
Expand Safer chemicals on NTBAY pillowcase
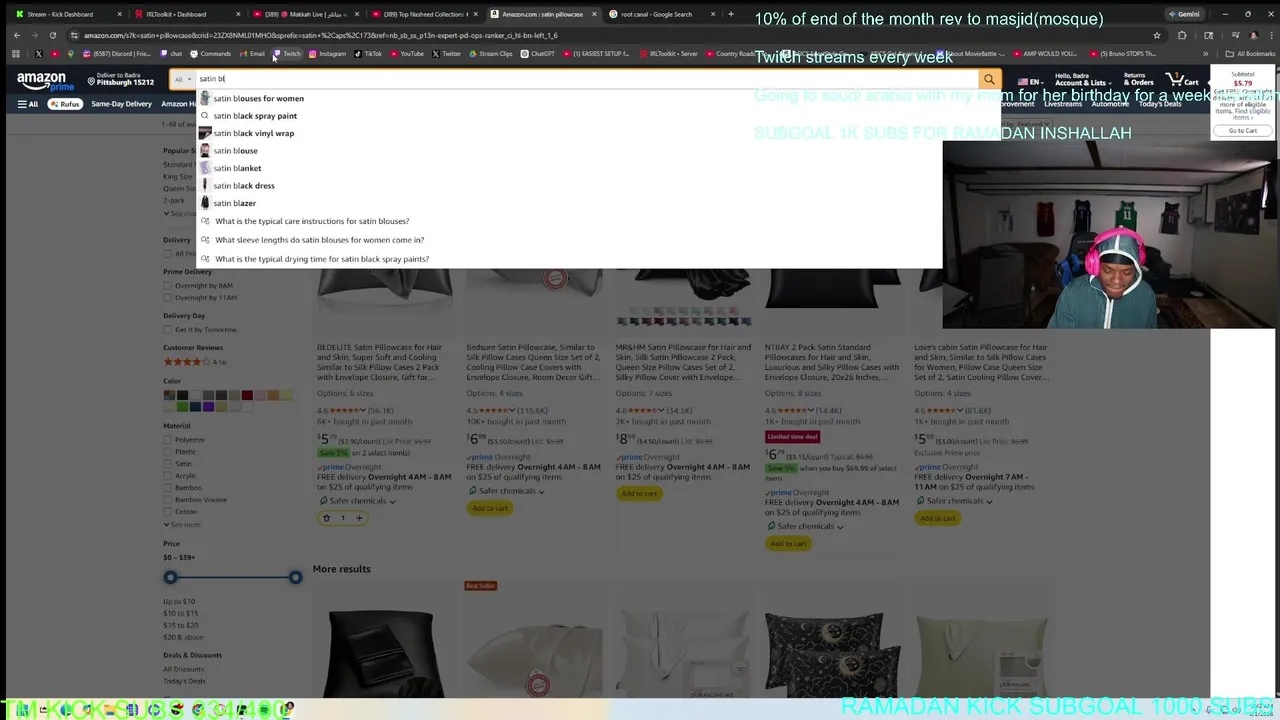point(804,526)
